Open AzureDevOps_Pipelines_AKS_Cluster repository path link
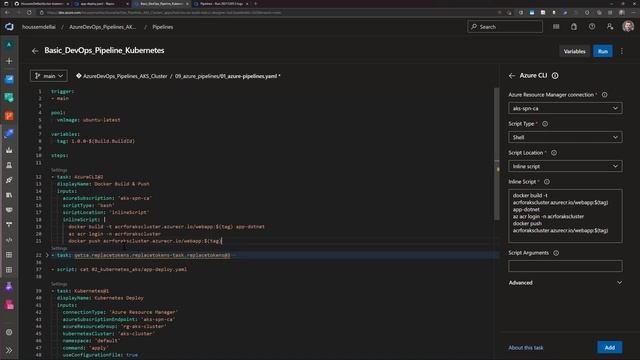This screenshot has height=360, width=640. point(125,76)
